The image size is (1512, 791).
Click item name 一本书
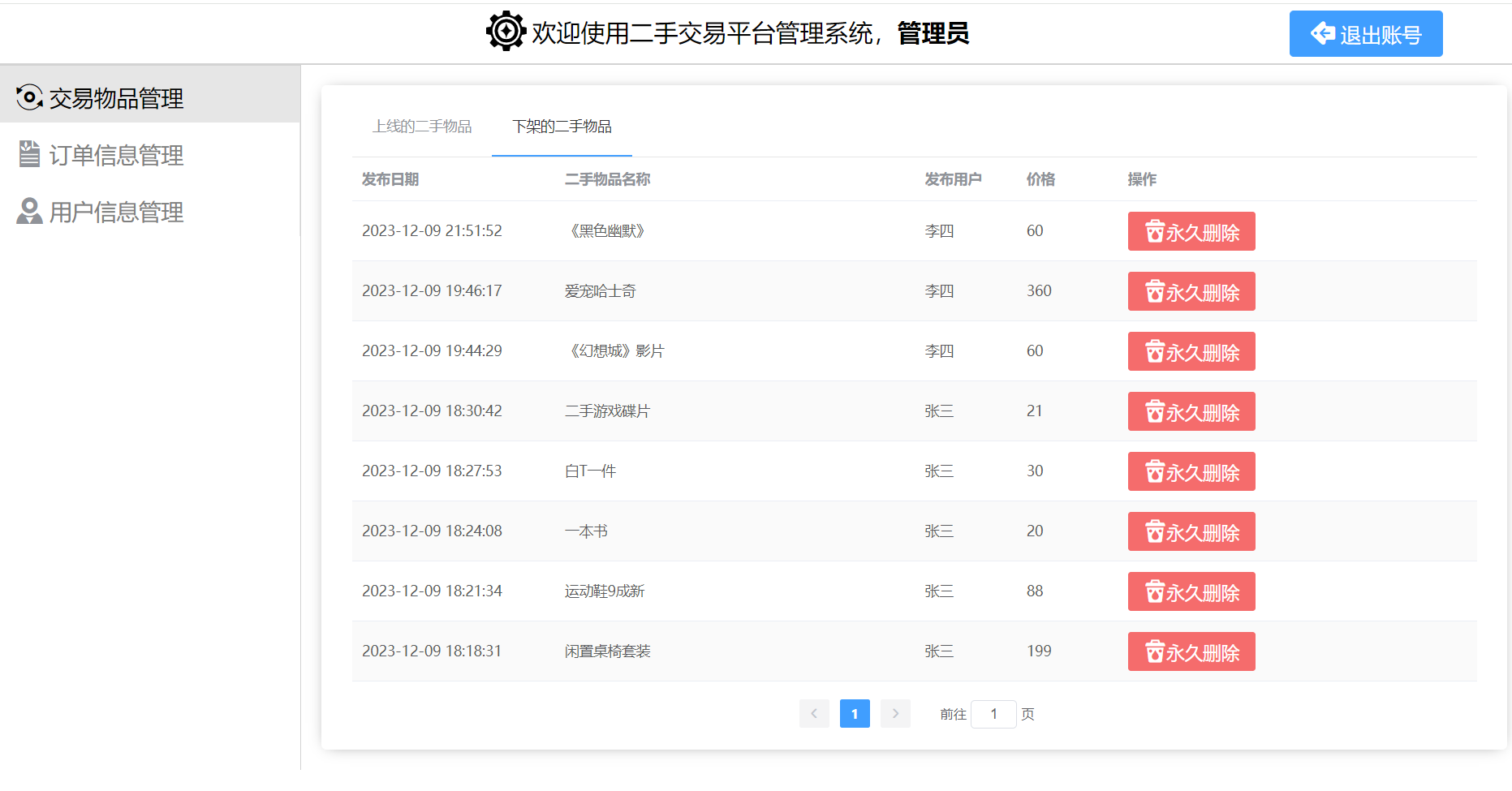[x=586, y=531]
